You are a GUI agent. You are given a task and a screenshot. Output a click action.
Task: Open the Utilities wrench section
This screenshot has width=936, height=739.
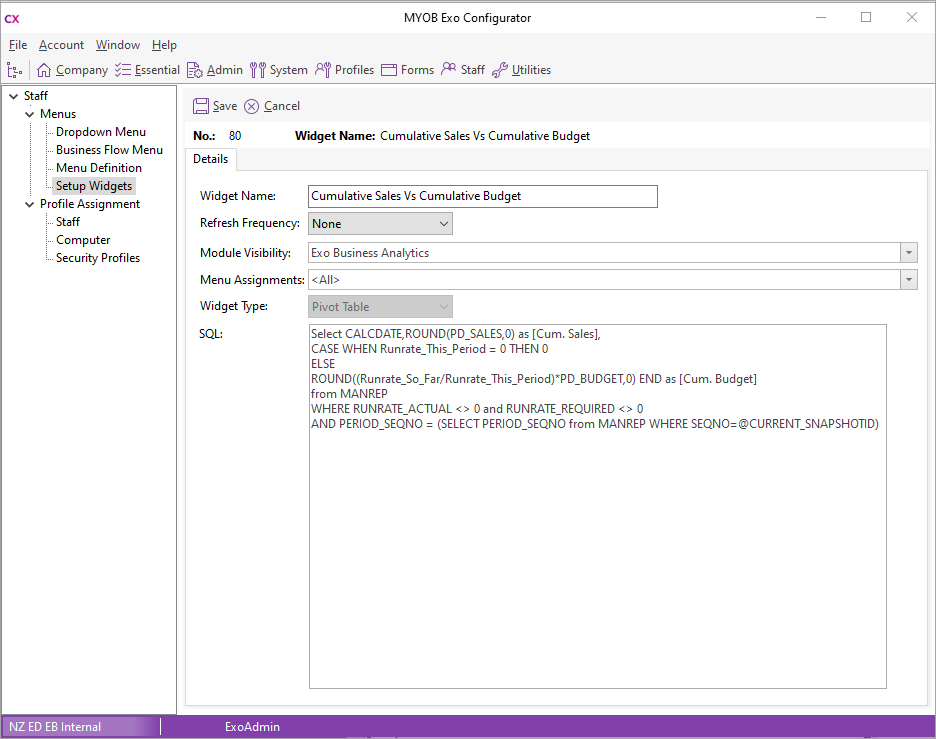[500, 70]
